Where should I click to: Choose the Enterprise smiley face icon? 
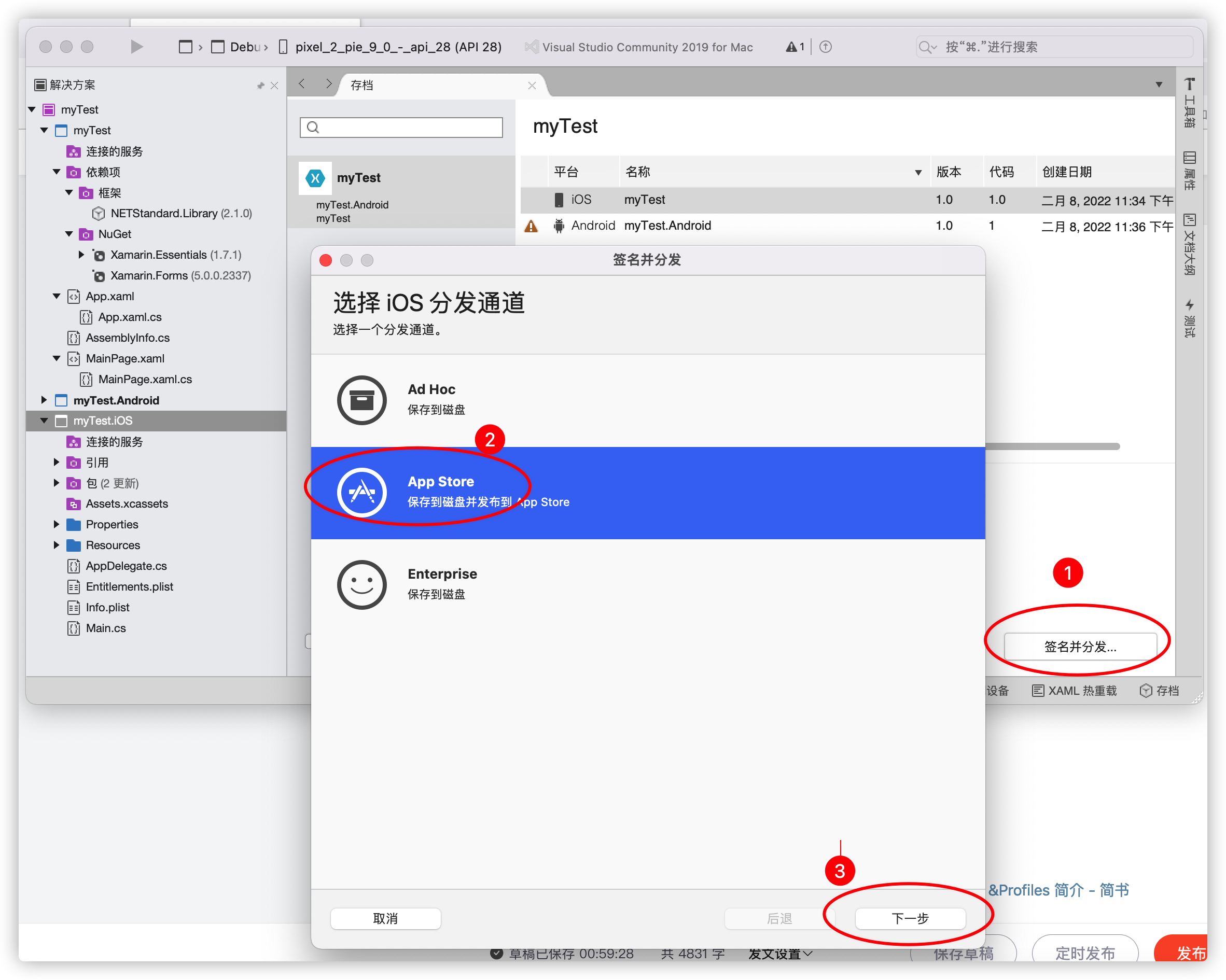coord(361,584)
